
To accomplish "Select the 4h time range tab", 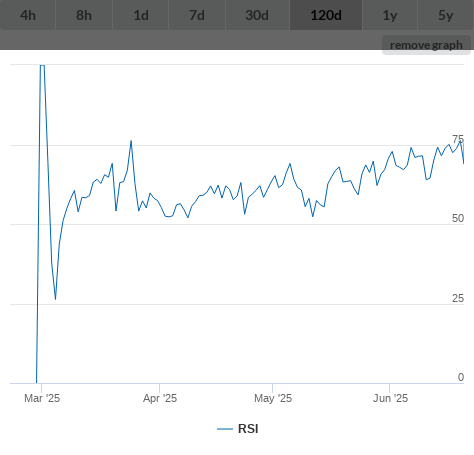I will pyautogui.click(x=28, y=15).
